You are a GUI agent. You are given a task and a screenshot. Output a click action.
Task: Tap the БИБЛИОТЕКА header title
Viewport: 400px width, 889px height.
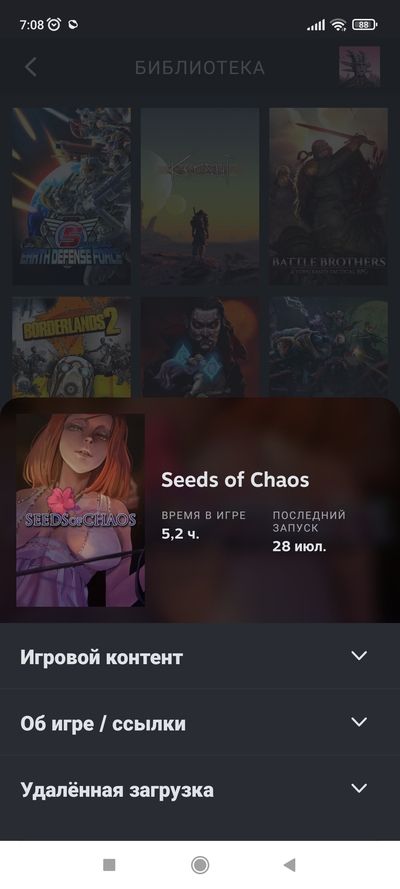pos(200,67)
